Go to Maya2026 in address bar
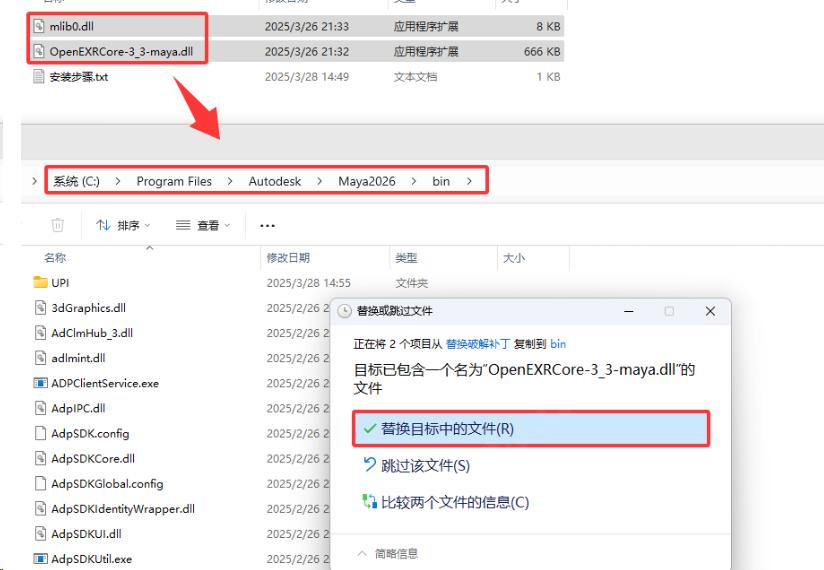Viewport: 824px width, 570px height. 367,181
